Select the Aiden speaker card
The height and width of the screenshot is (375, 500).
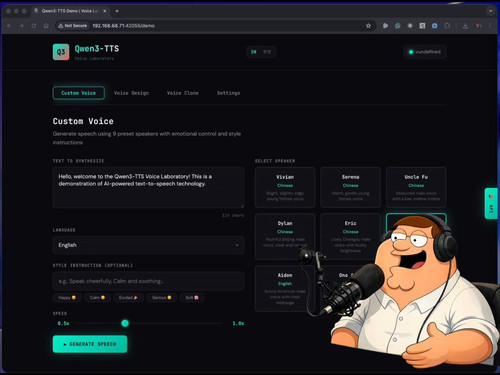coord(285,288)
